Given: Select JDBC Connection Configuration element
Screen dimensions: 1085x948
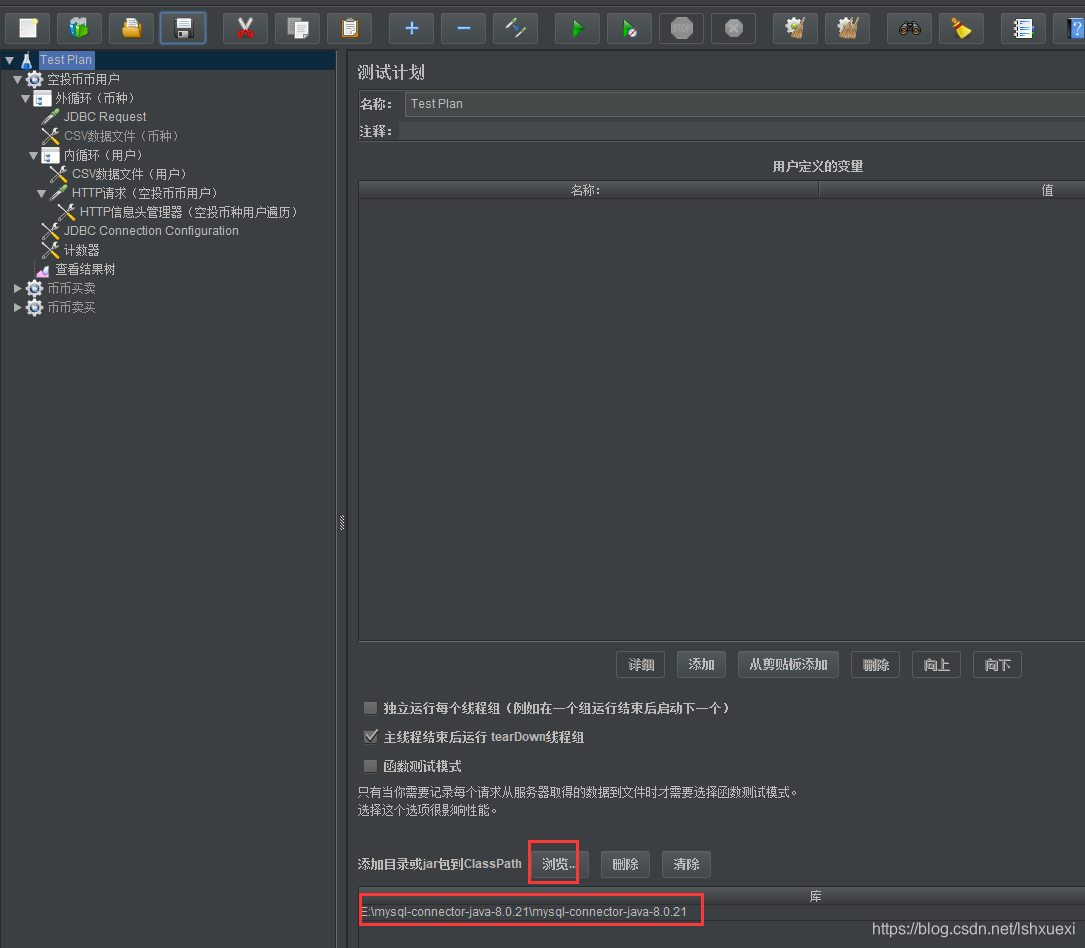Looking at the screenshot, I should coord(151,231).
